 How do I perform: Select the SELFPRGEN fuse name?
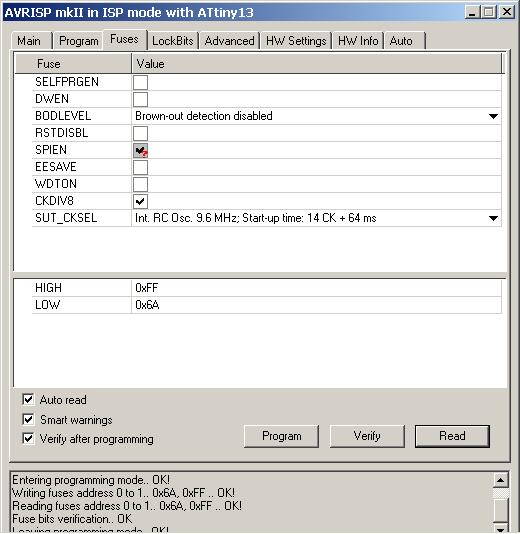[67, 82]
